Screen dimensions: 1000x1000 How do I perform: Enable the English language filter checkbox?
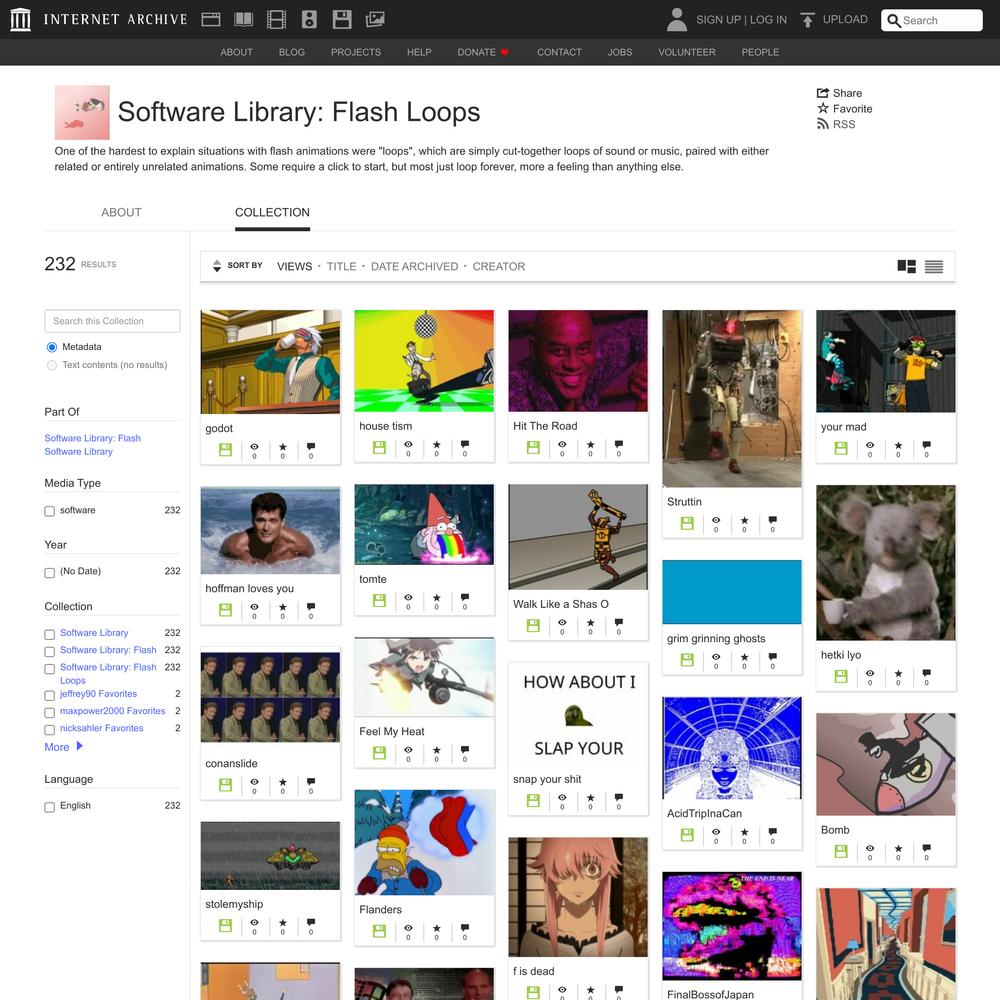tap(50, 807)
